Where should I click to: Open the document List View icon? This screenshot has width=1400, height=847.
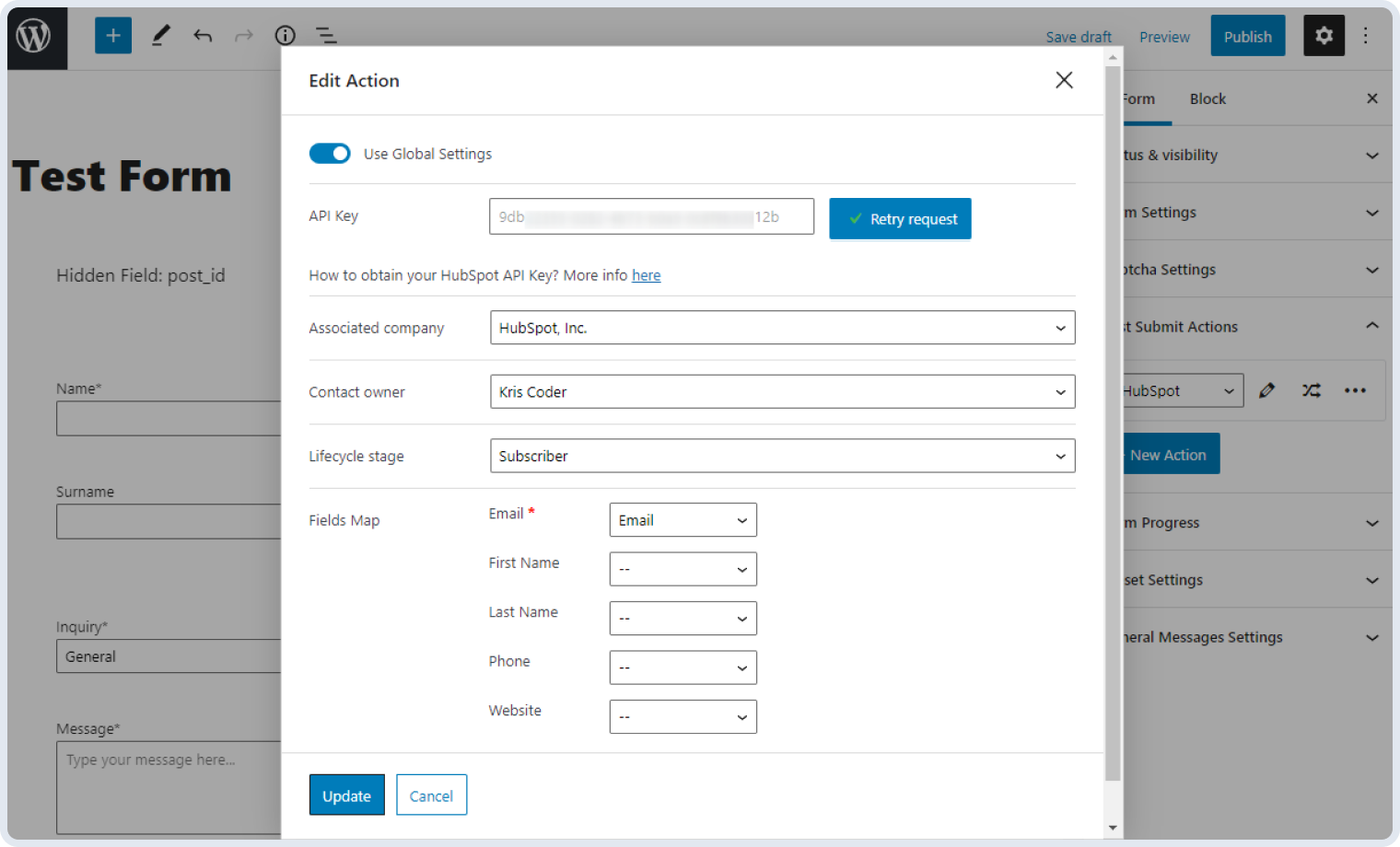click(x=326, y=35)
